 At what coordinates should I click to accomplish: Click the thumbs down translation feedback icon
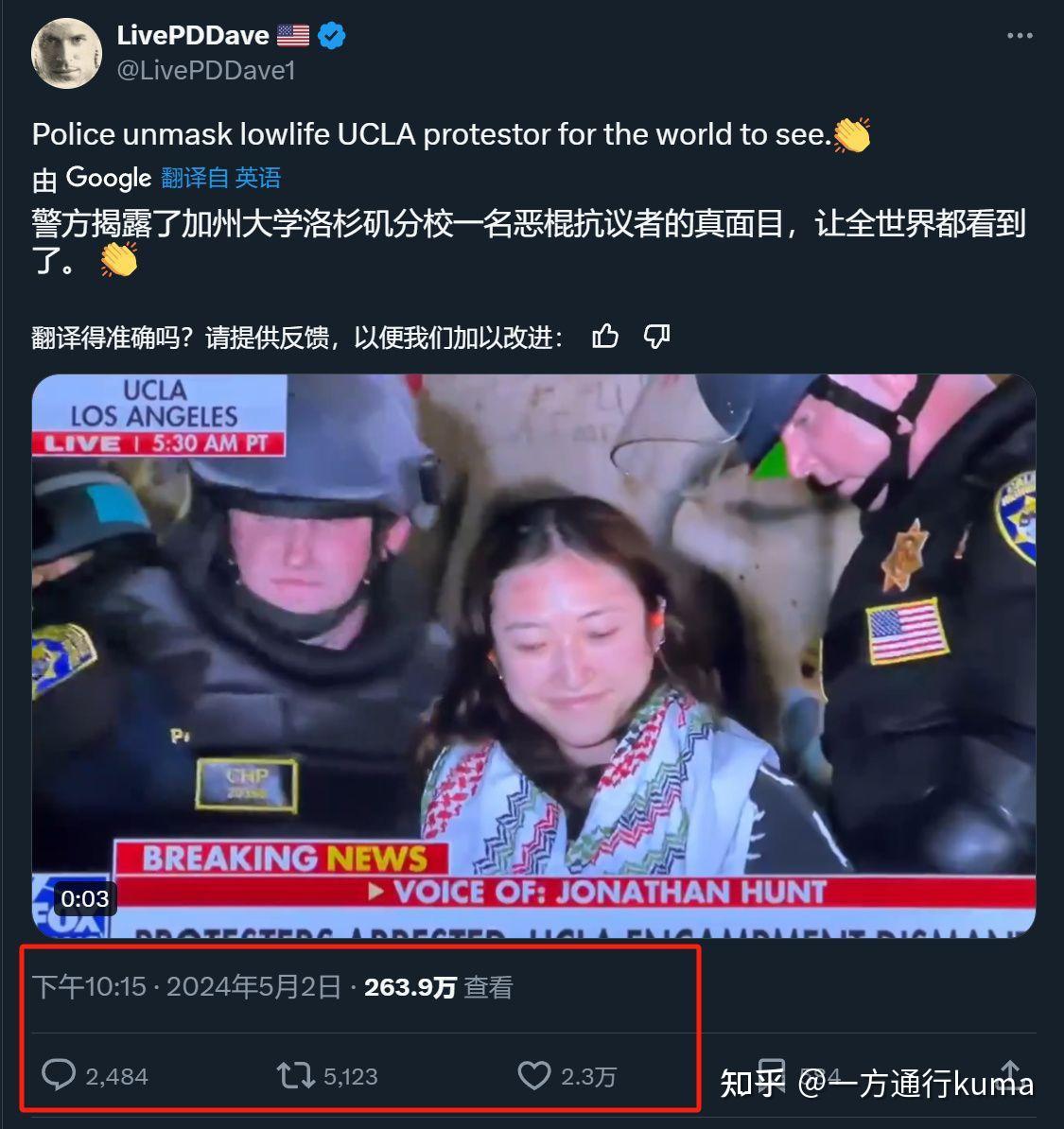656,337
